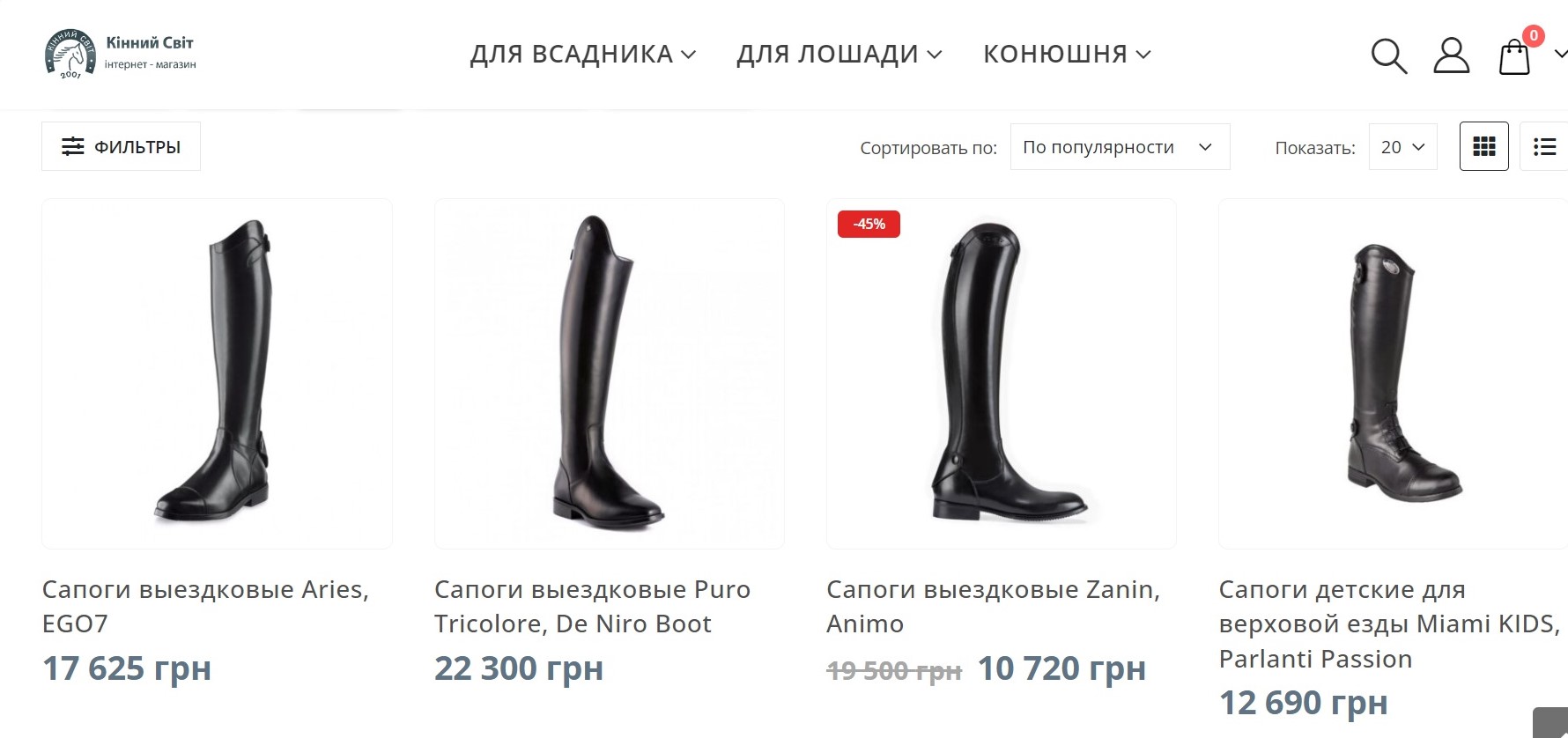Open the shopping bag cart icon

pos(1514,56)
